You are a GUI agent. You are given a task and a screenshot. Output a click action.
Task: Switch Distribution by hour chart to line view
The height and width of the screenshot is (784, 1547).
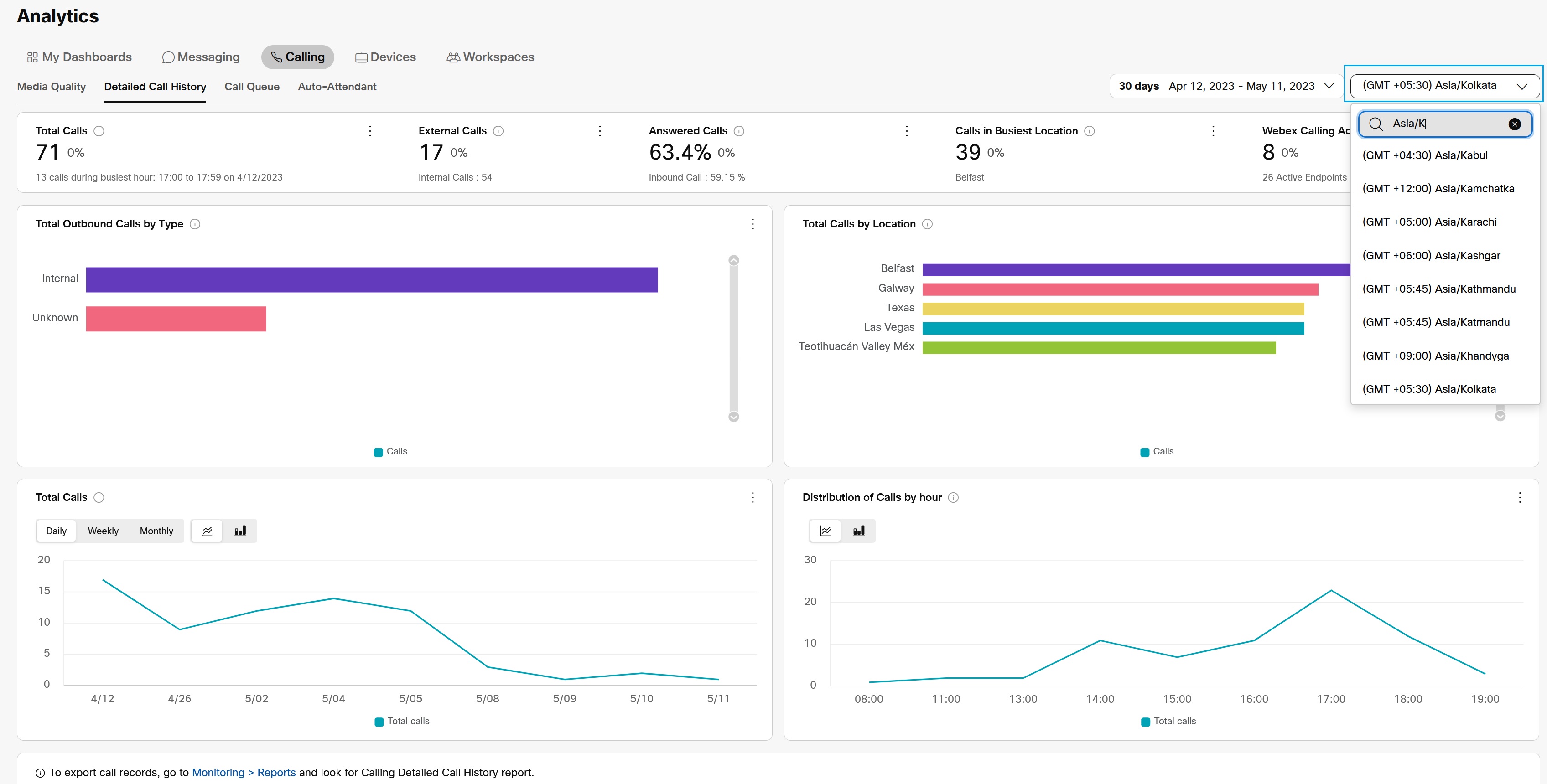[x=826, y=531]
